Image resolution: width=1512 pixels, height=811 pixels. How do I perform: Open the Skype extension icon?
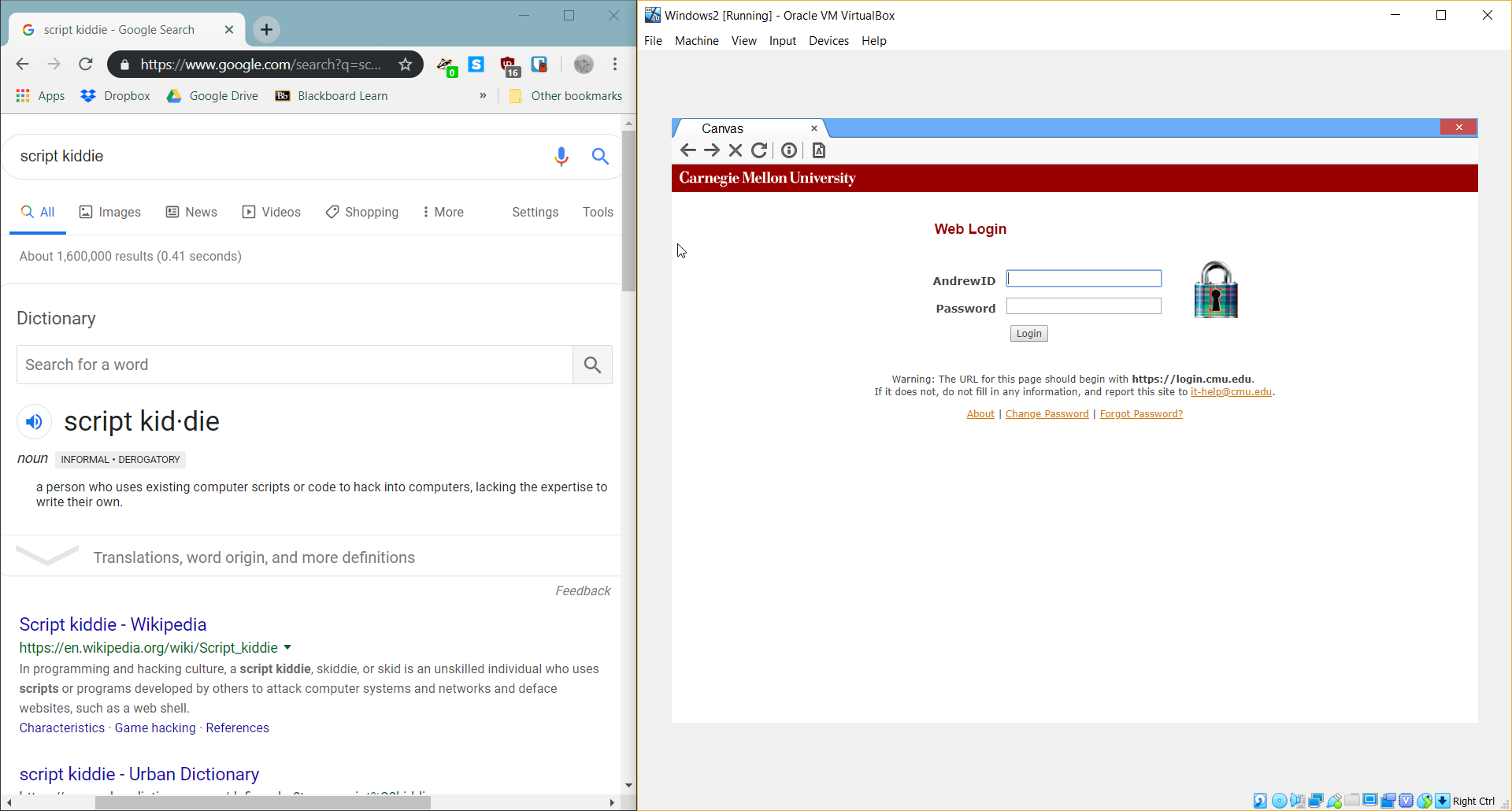coord(476,65)
